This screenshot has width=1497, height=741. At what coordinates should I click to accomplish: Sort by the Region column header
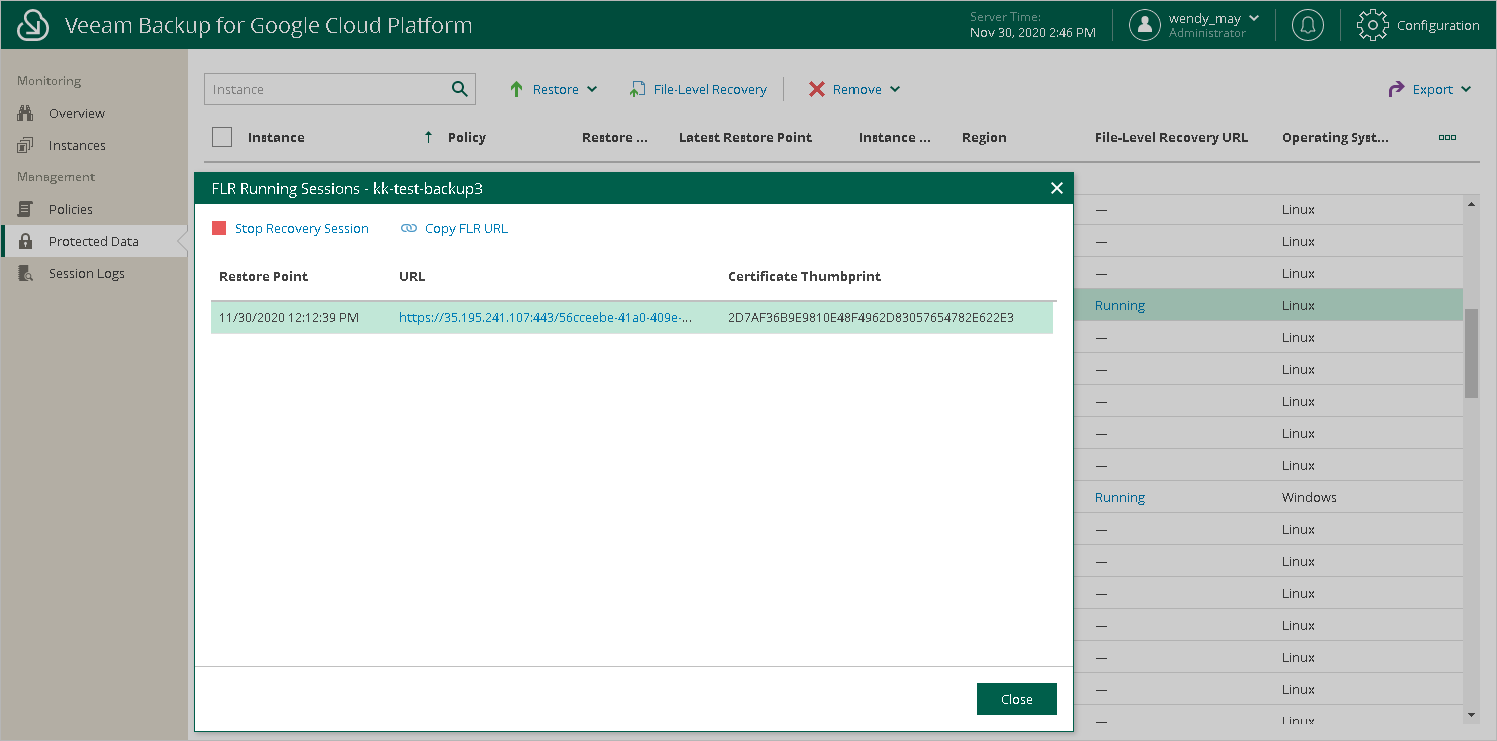pos(984,137)
